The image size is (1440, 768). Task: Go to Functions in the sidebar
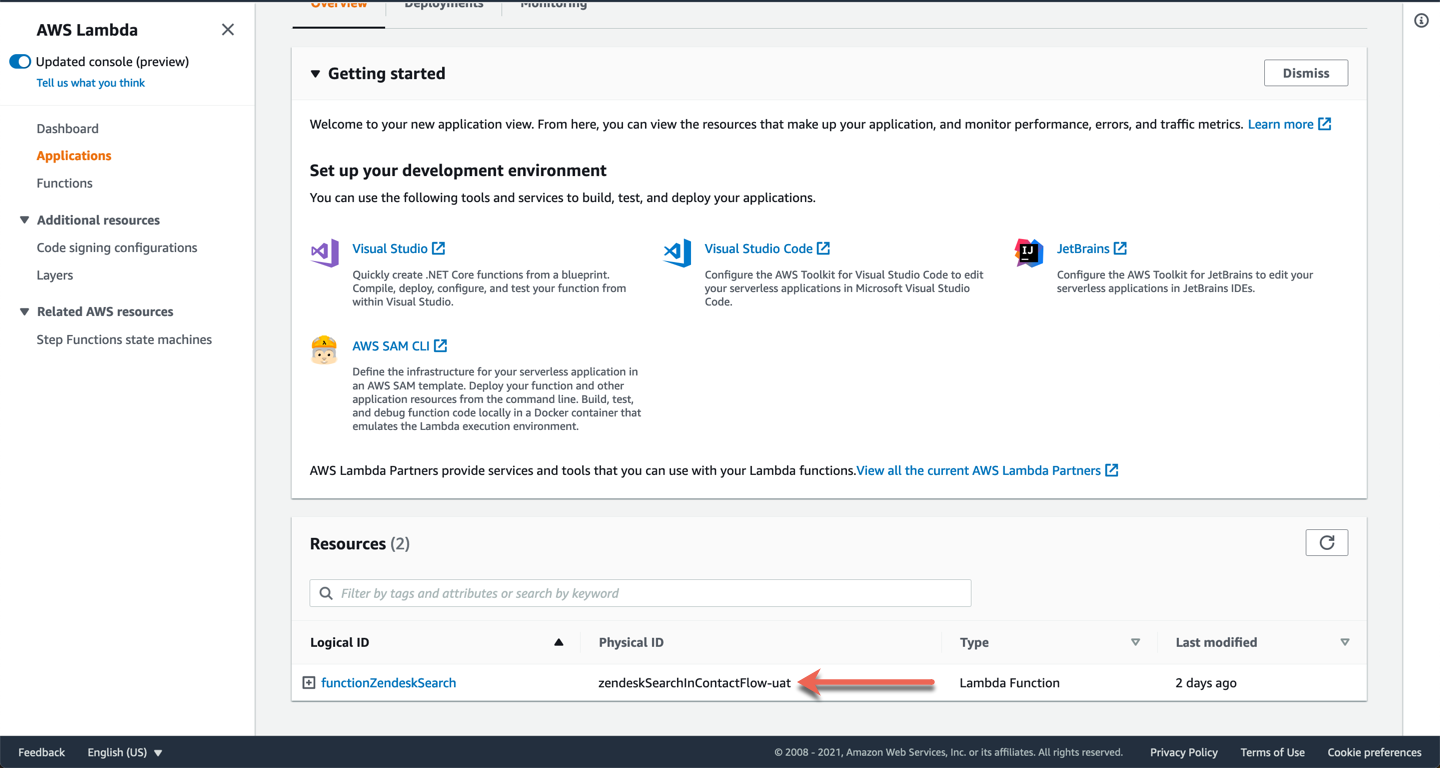64,183
